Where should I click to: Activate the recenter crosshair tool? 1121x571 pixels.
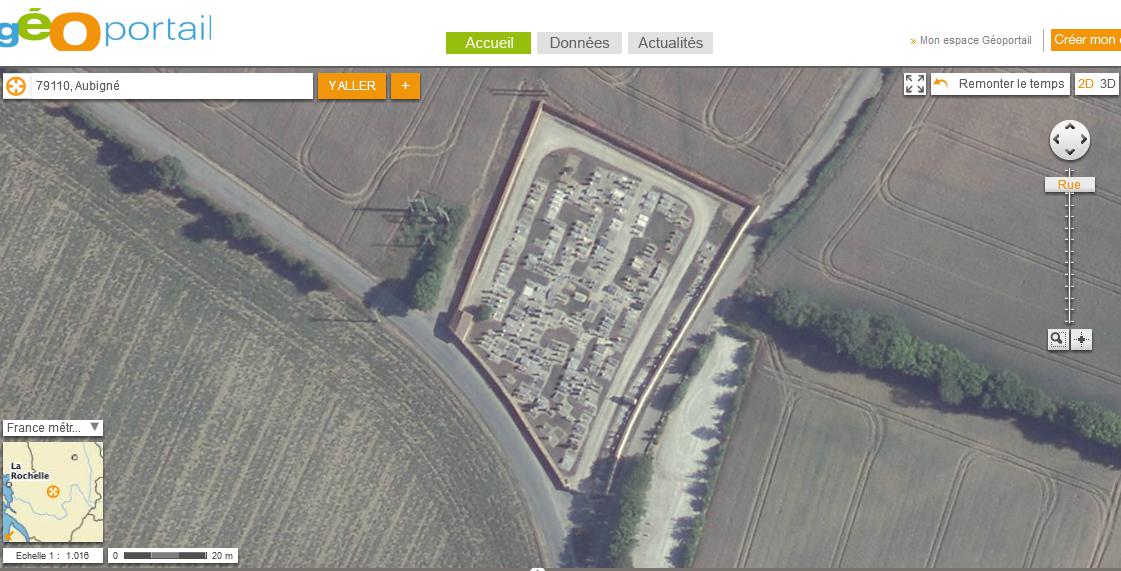[x=1082, y=339]
